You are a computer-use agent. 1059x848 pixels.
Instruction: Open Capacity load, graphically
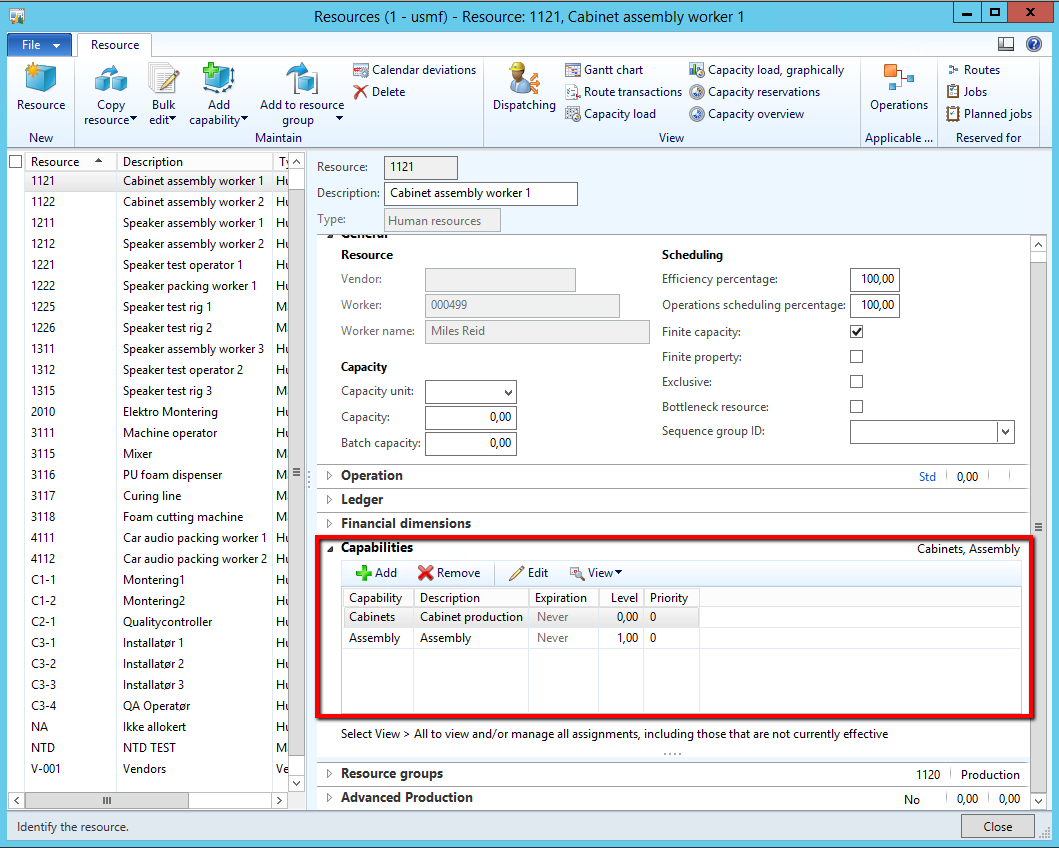697,70
